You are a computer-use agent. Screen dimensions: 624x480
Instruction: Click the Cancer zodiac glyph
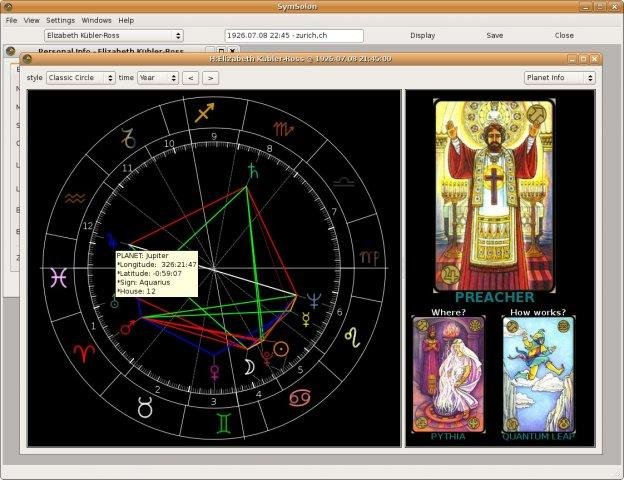coord(300,398)
